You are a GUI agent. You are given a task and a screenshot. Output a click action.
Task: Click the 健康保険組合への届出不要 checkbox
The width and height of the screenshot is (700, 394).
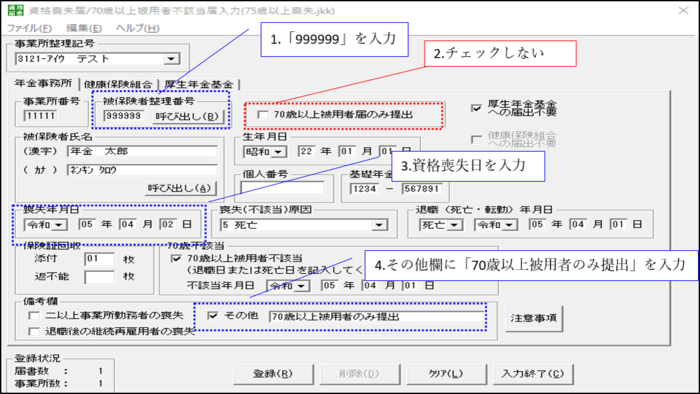coord(476,140)
